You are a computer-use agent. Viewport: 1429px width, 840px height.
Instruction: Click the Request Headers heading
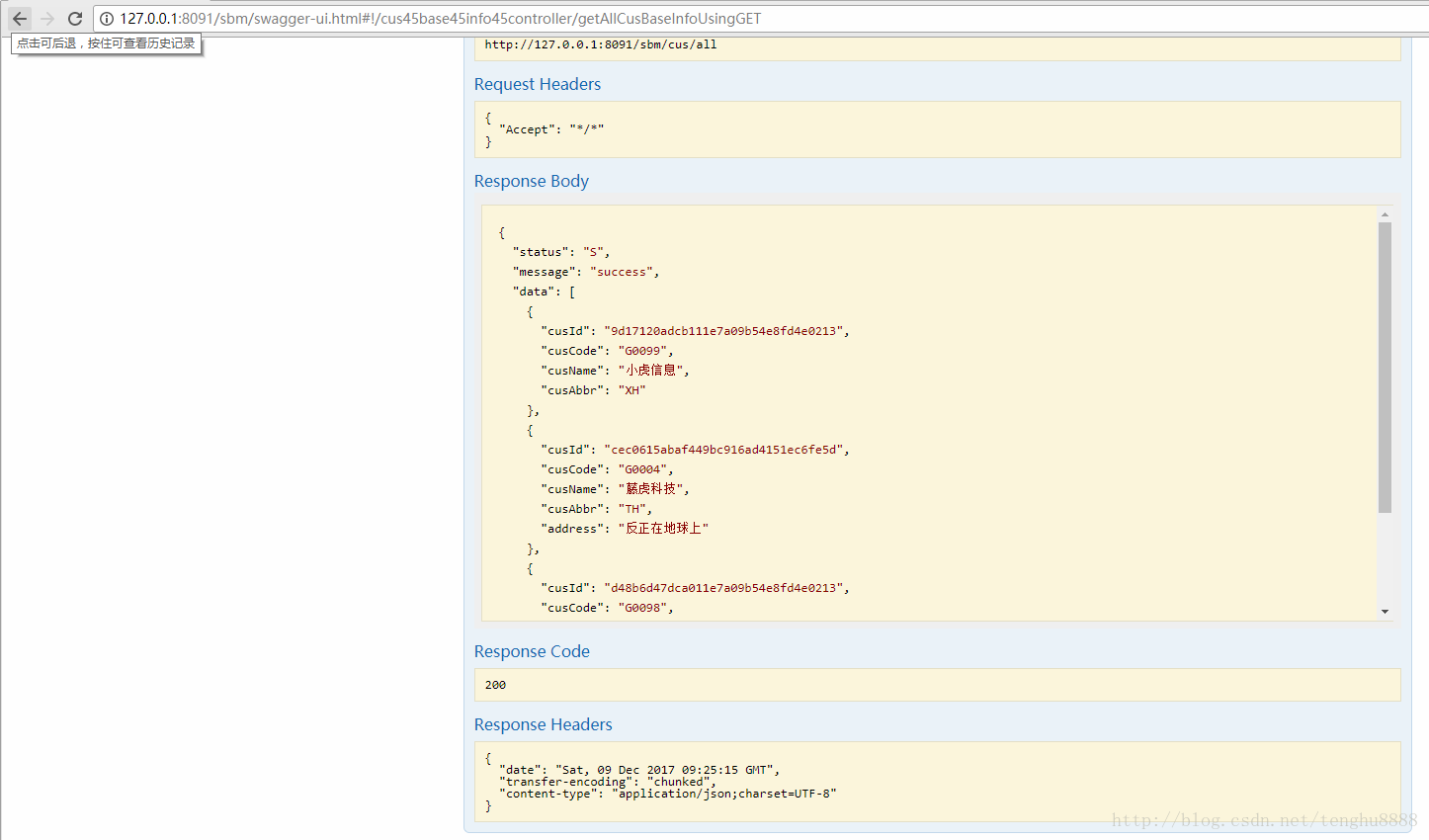[538, 84]
